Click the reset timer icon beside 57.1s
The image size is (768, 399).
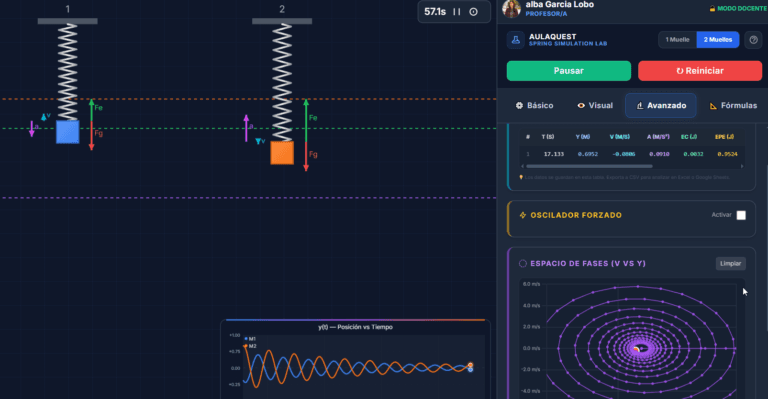tap(474, 12)
